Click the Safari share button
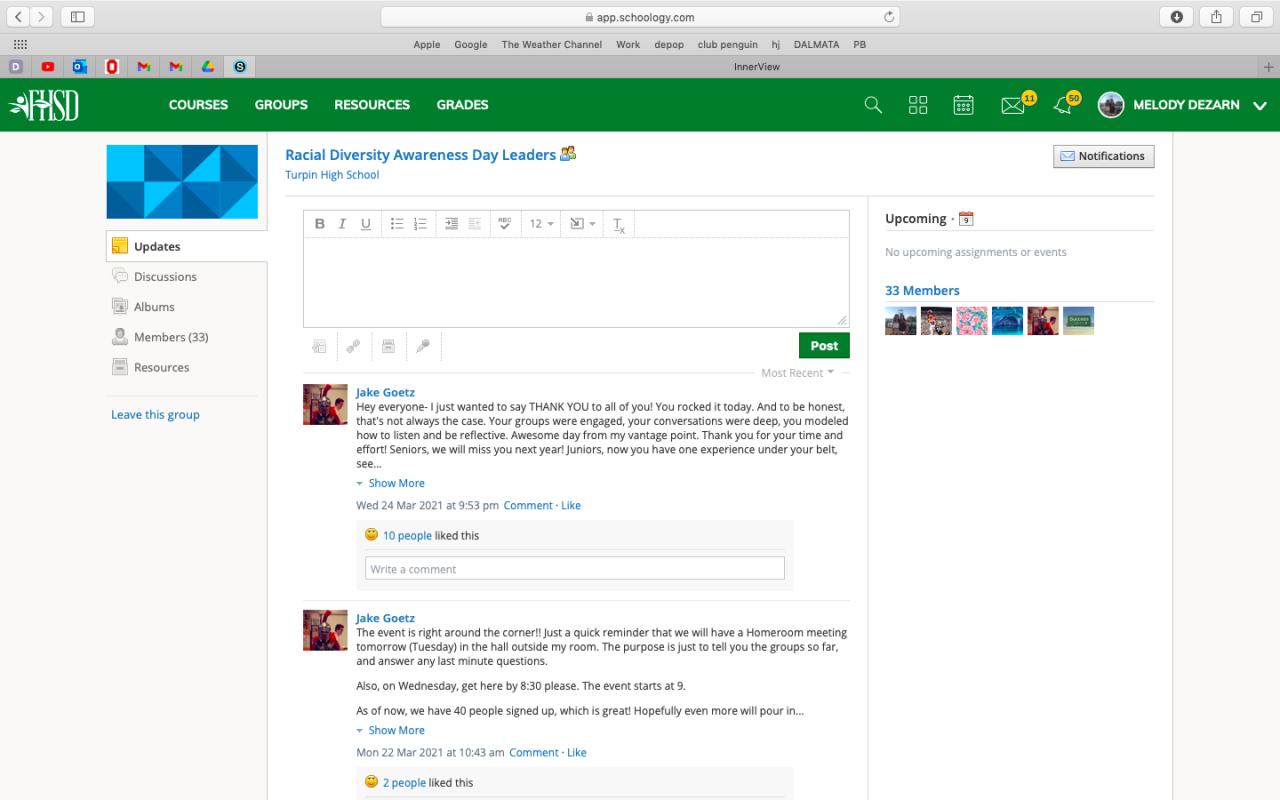This screenshot has height=800, width=1280. click(1217, 17)
